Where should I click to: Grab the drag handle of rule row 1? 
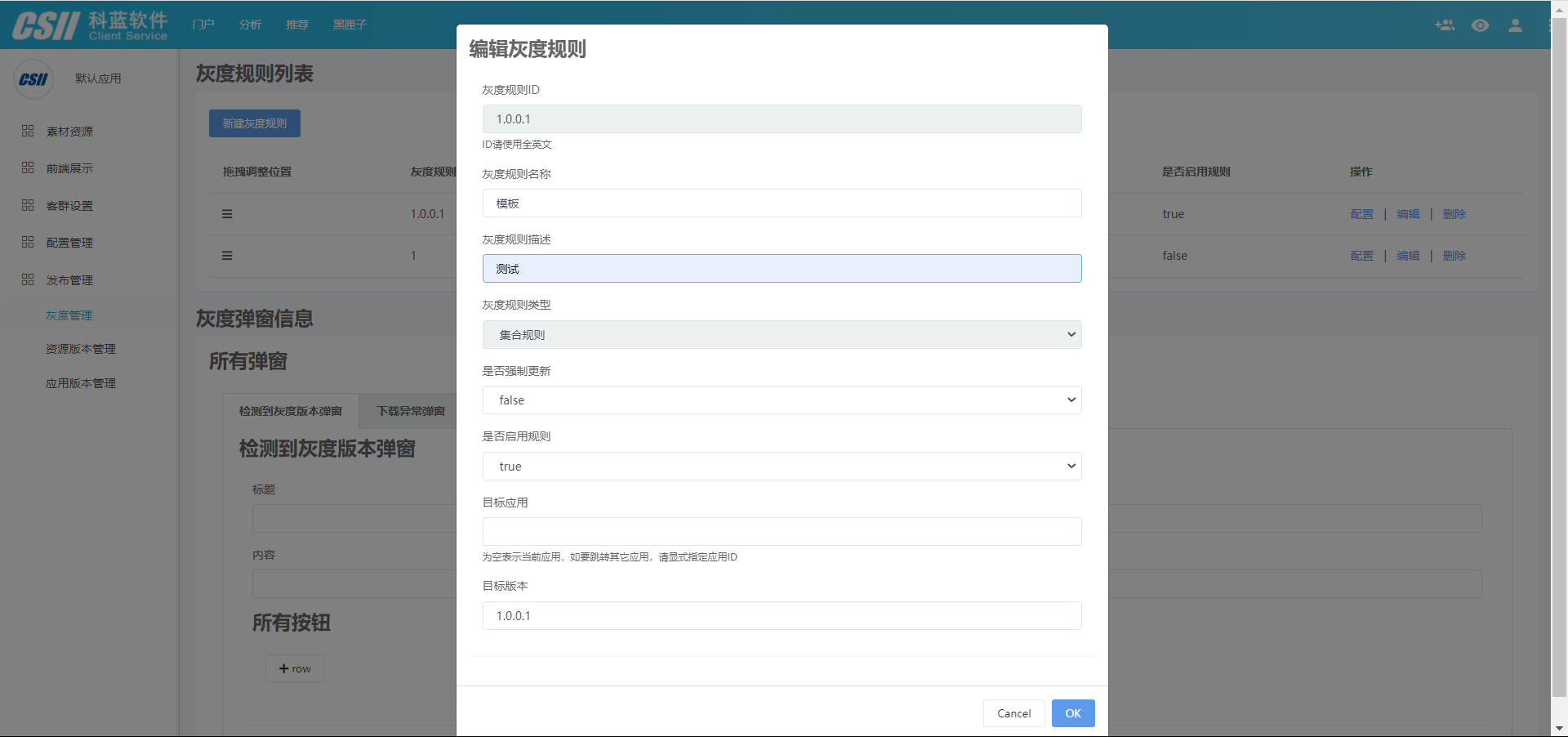pyautogui.click(x=227, y=256)
